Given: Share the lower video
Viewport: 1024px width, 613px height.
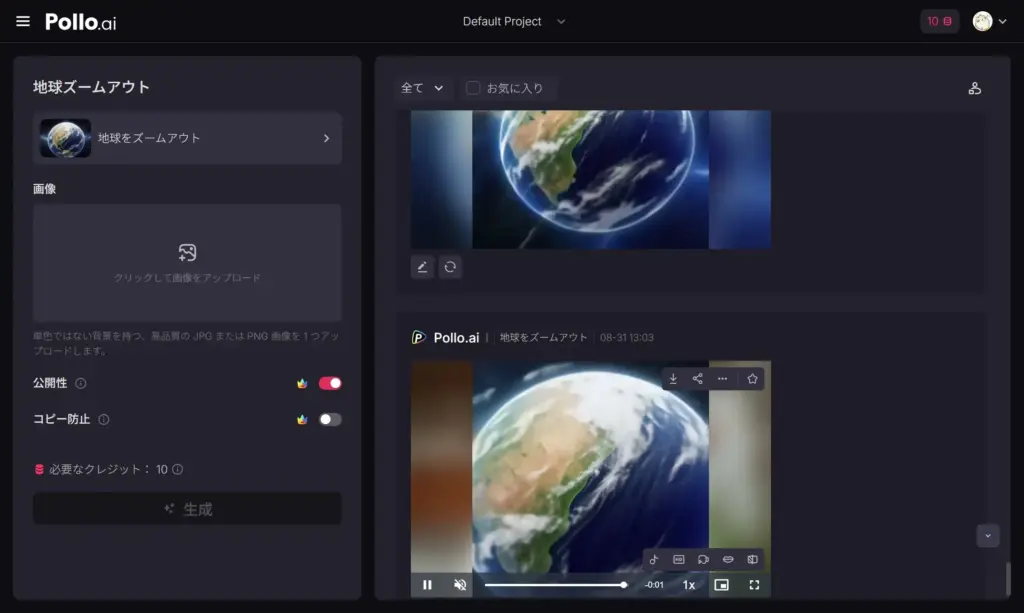Looking at the screenshot, I should coord(697,379).
